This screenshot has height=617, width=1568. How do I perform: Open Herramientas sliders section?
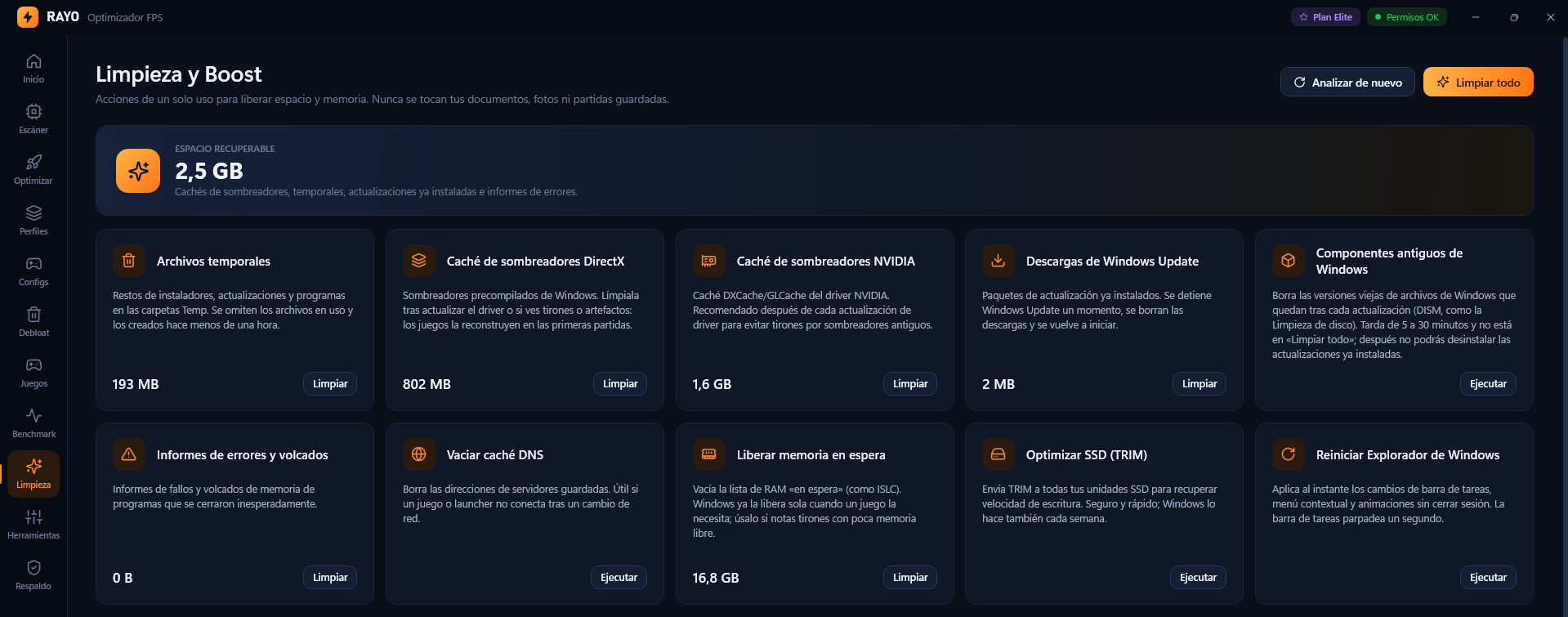click(34, 525)
